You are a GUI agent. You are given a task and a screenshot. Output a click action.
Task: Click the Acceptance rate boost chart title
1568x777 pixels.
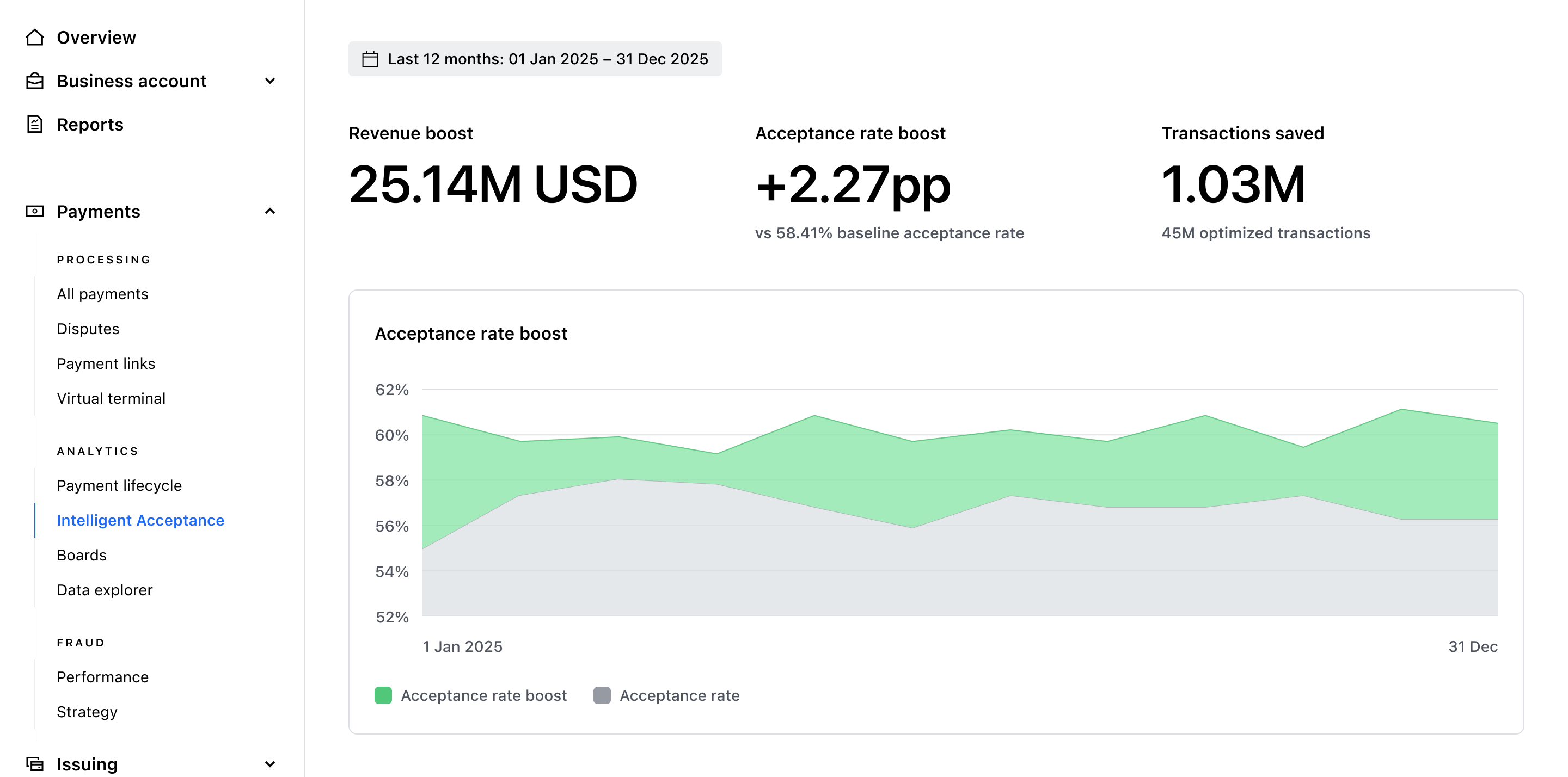click(471, 334)
